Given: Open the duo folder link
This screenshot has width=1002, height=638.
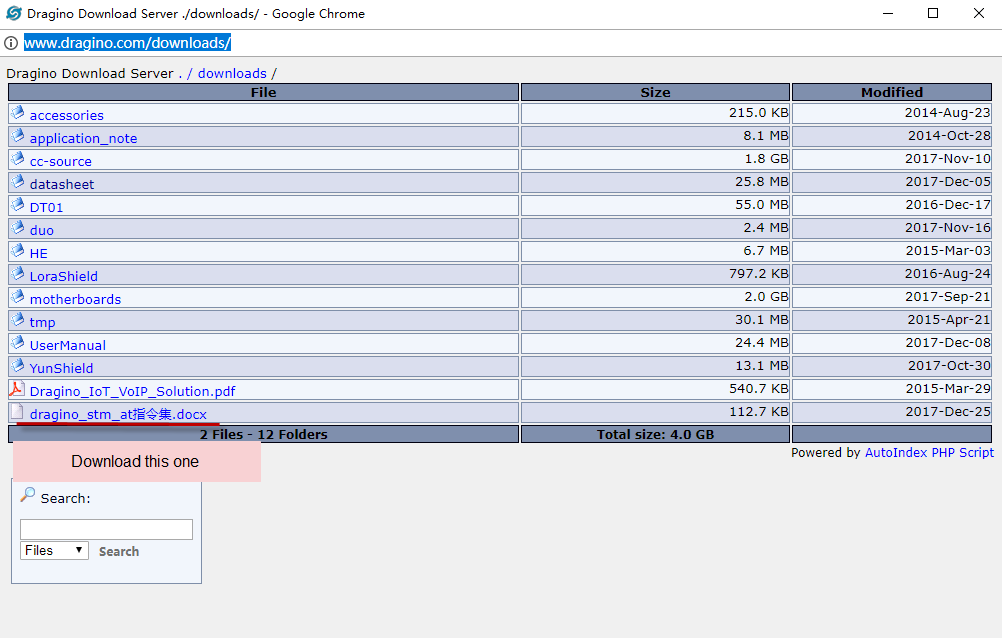Looking at the screenshot, I should pos(42,231).
